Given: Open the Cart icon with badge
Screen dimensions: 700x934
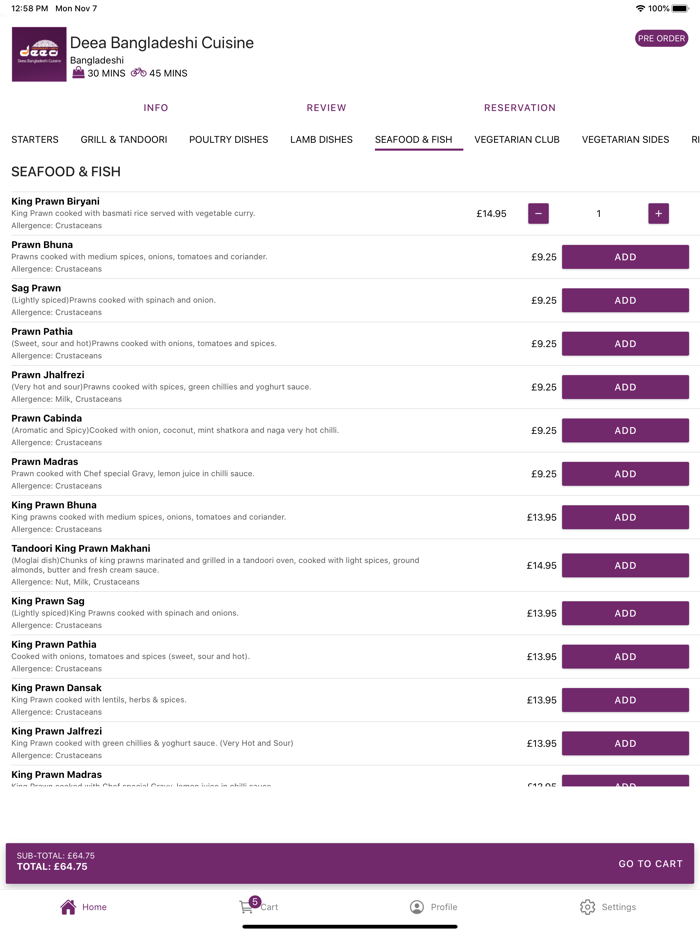Looking at the screenshot, I should pyautogui.click(x=247, y=906).
